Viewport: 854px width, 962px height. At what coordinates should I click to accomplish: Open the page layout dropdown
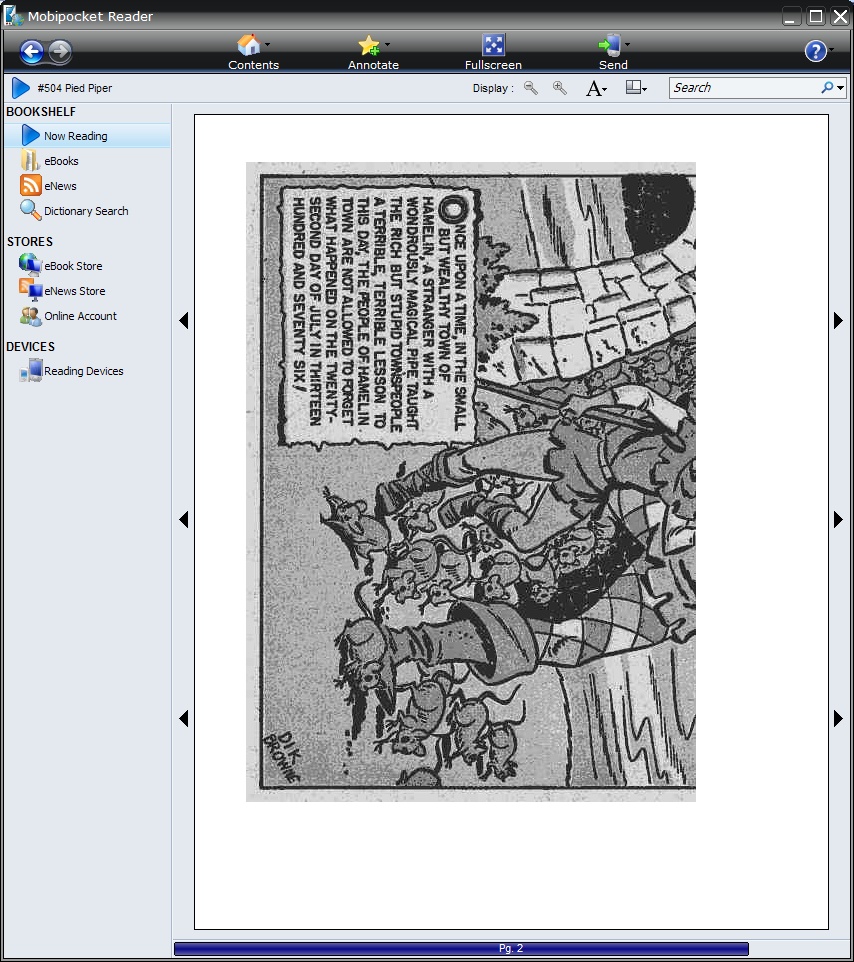636,88
